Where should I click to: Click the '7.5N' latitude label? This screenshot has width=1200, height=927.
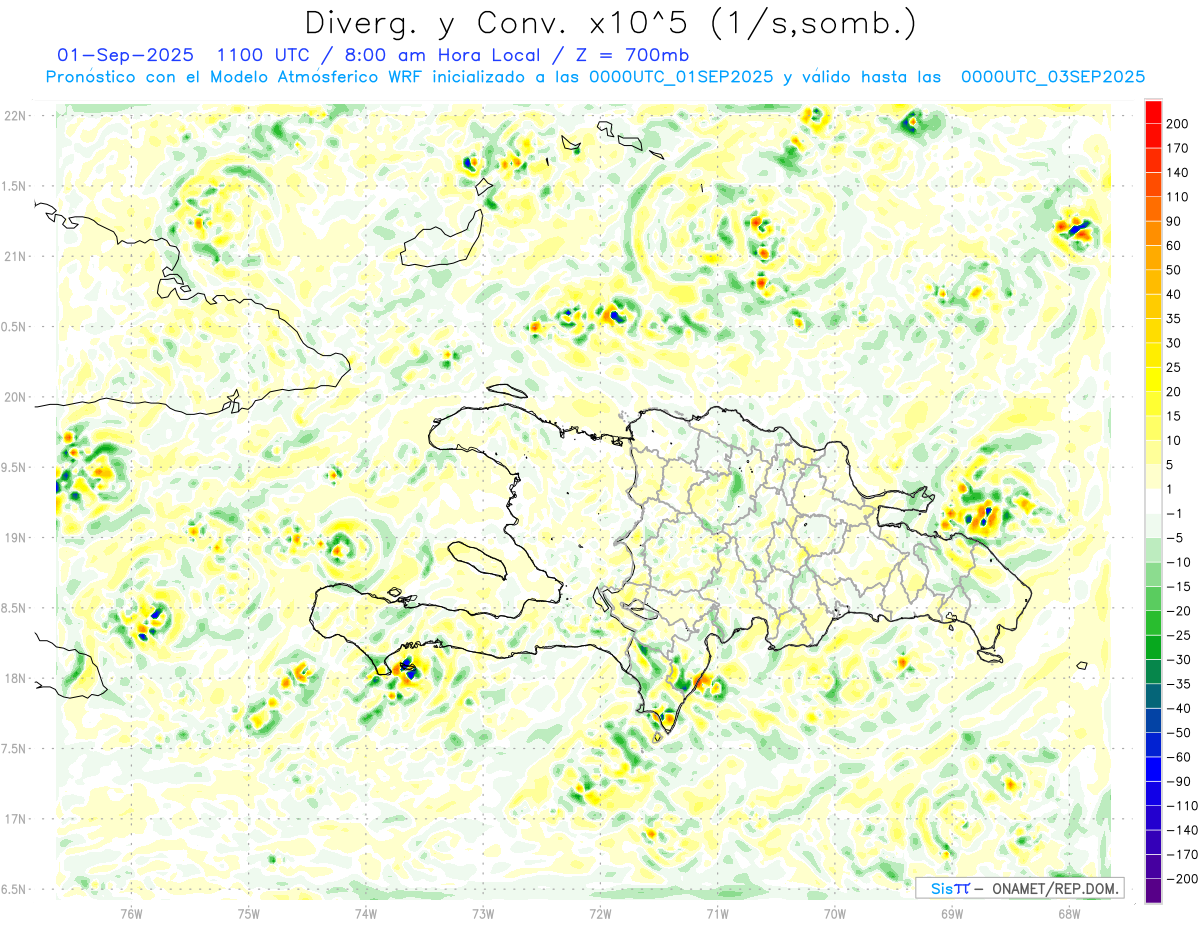(x=15, y=749)
